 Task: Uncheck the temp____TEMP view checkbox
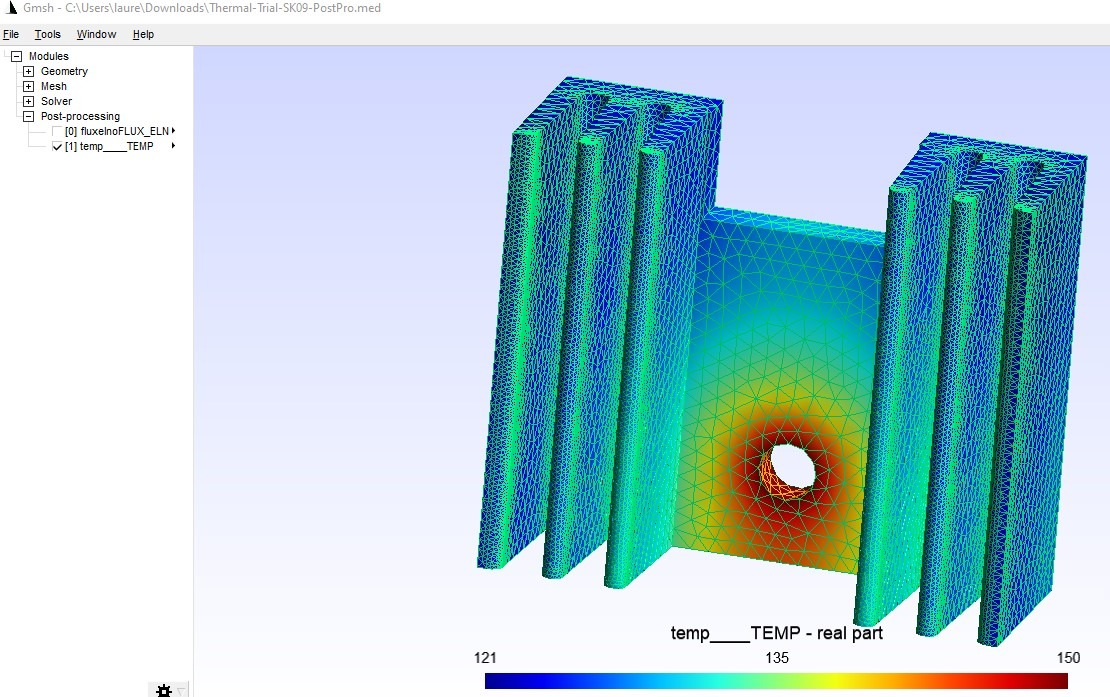[x=57, y=146]
